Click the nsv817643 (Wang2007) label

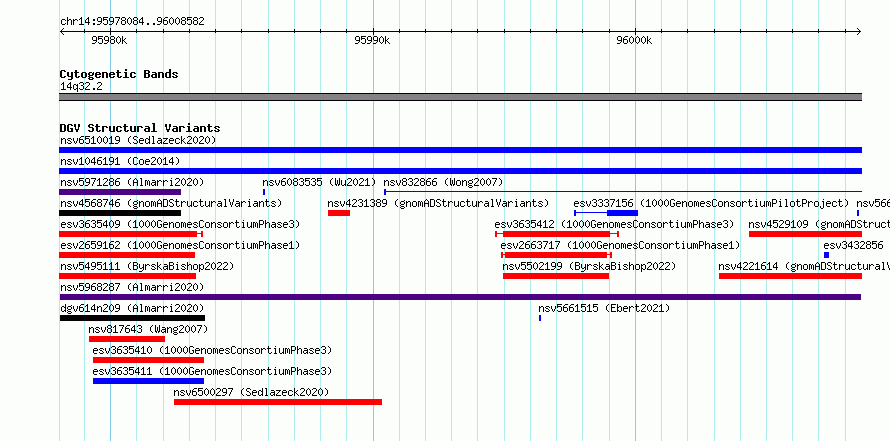[x=148, y=329]
